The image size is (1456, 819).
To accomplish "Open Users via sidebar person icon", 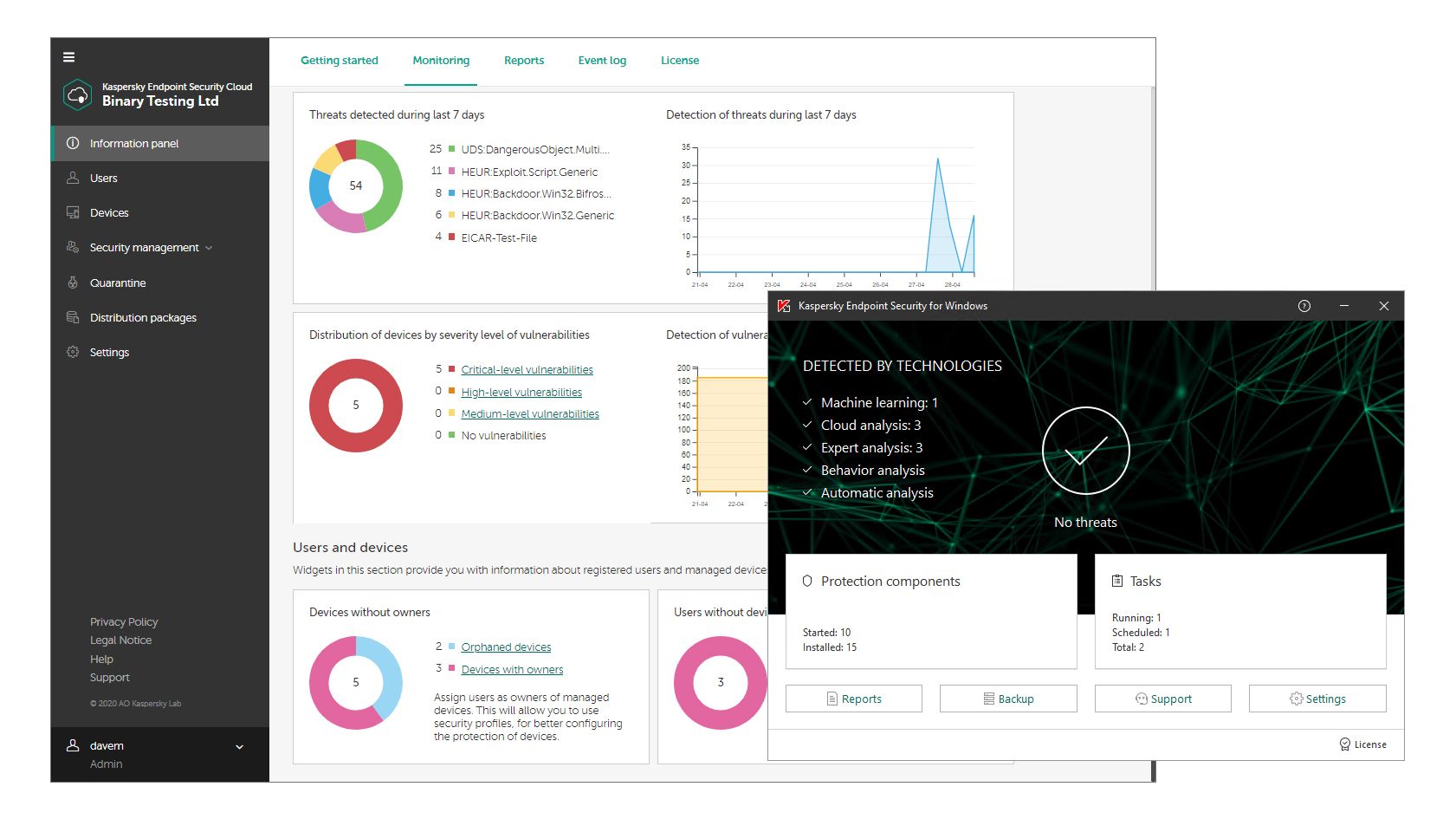I will point(73,178).
